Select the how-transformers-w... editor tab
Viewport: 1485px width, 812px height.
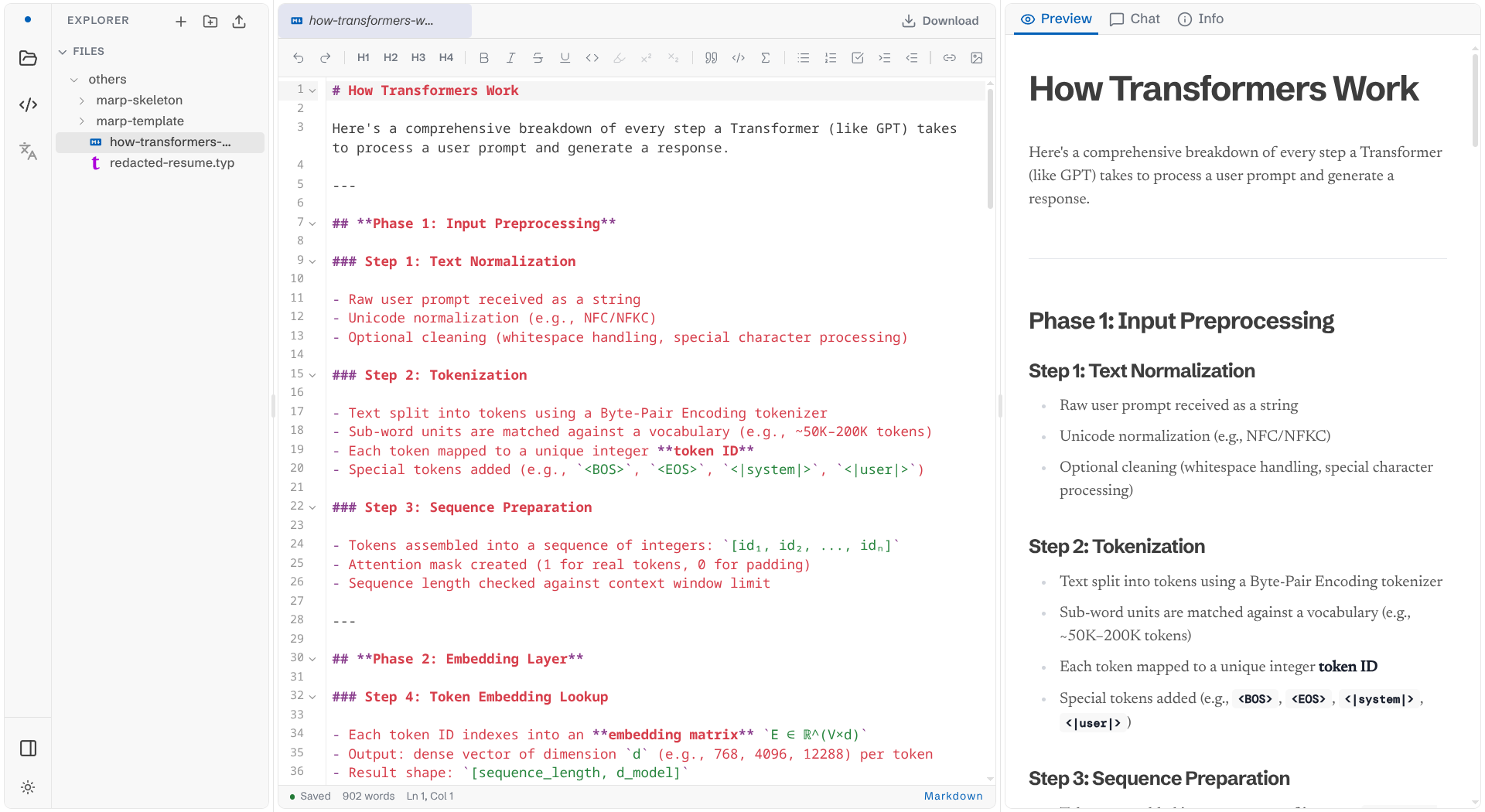click(x=375, y=21)
